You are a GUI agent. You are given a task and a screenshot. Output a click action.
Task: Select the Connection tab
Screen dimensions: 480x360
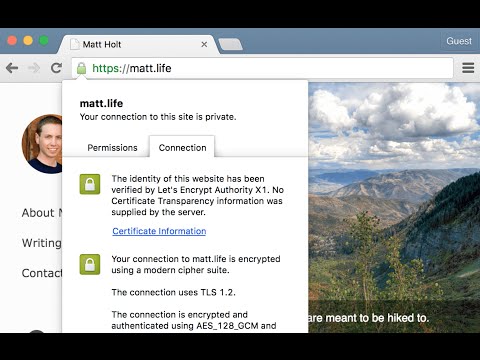tap(182, 148)
